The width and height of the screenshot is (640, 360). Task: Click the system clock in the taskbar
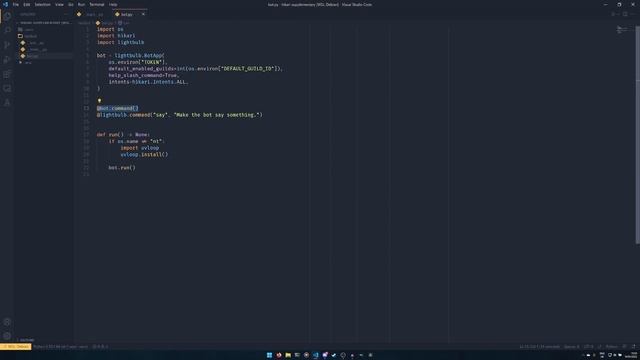pyautogui.click(x=631, y=355)
